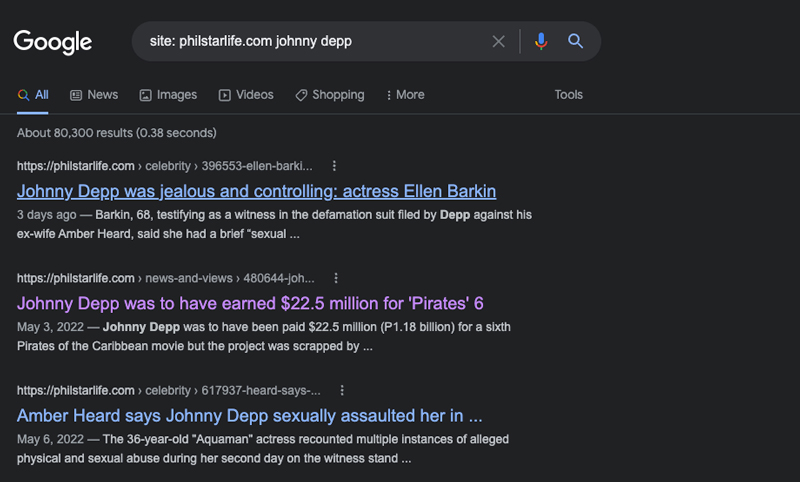Click the blue magnifier search button
This screenshot has width=800, height=482.
(575, 42)
